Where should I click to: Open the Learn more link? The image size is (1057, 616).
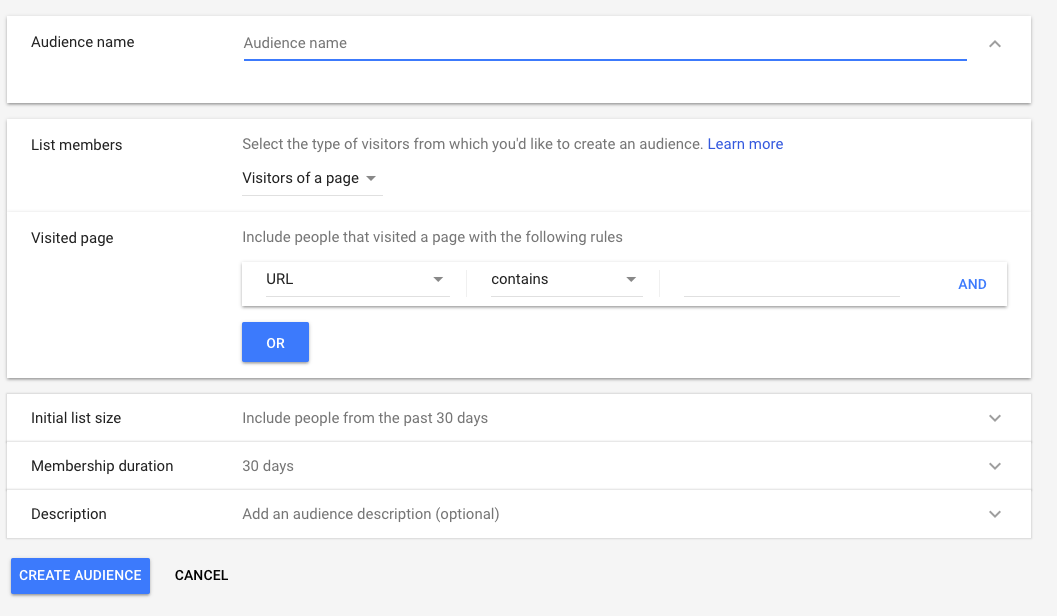(745, 144)
